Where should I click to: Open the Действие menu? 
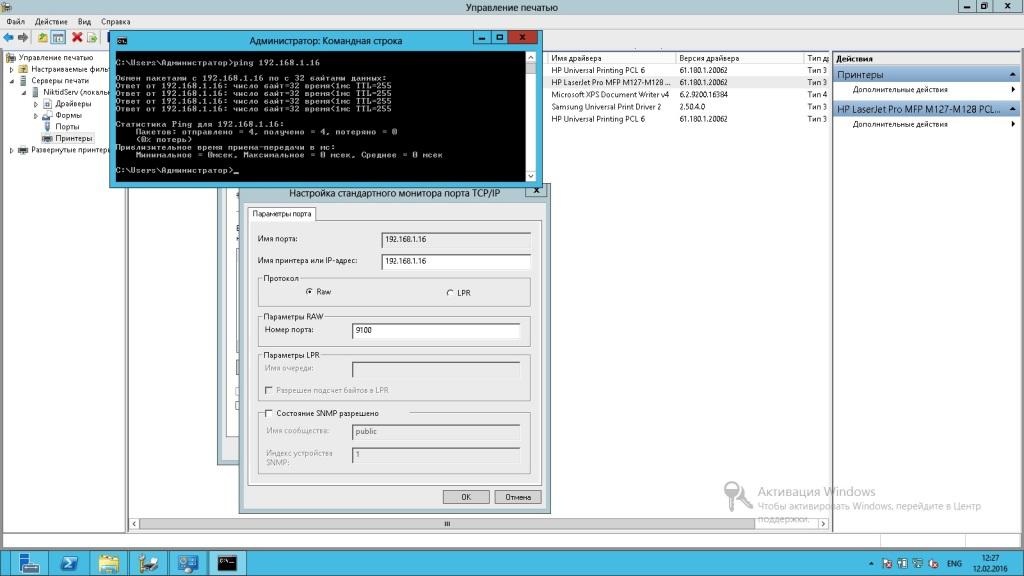51,21
